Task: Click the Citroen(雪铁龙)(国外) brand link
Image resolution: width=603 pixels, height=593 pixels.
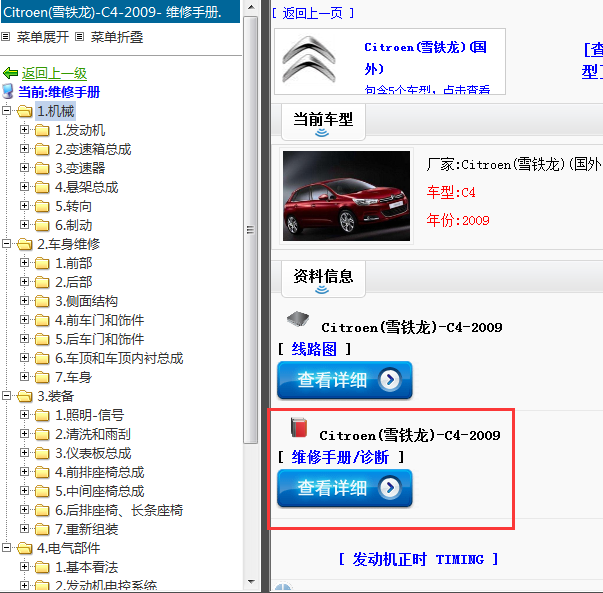Action: [425, 58]
